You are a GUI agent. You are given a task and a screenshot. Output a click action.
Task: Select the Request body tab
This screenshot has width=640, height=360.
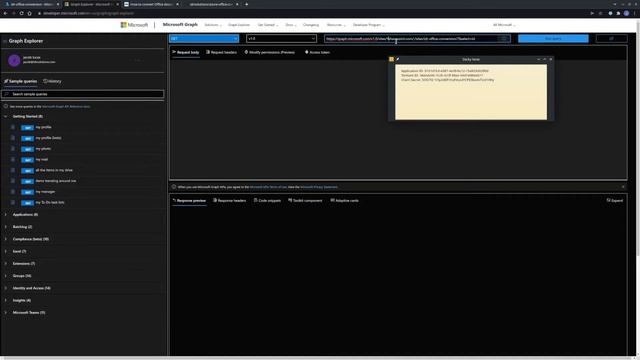pos(186,52)
